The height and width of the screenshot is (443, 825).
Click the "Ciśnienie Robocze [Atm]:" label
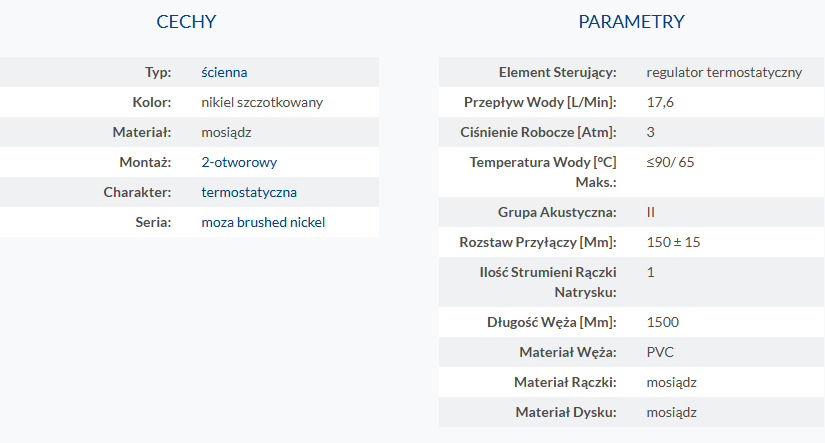pyautogui.click(x=538, y=132)
